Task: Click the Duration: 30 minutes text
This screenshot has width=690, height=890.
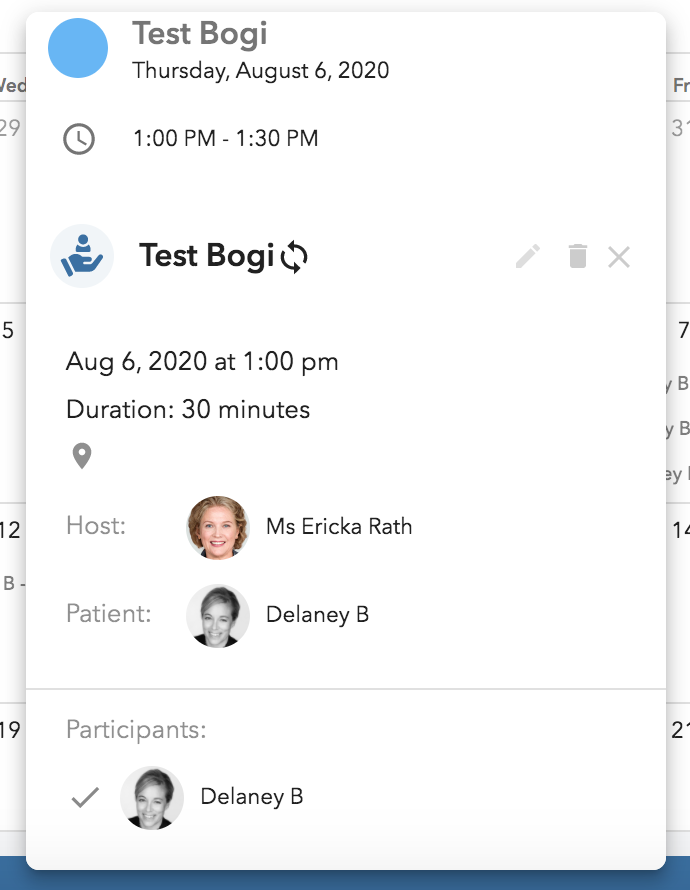Action: 187,409
